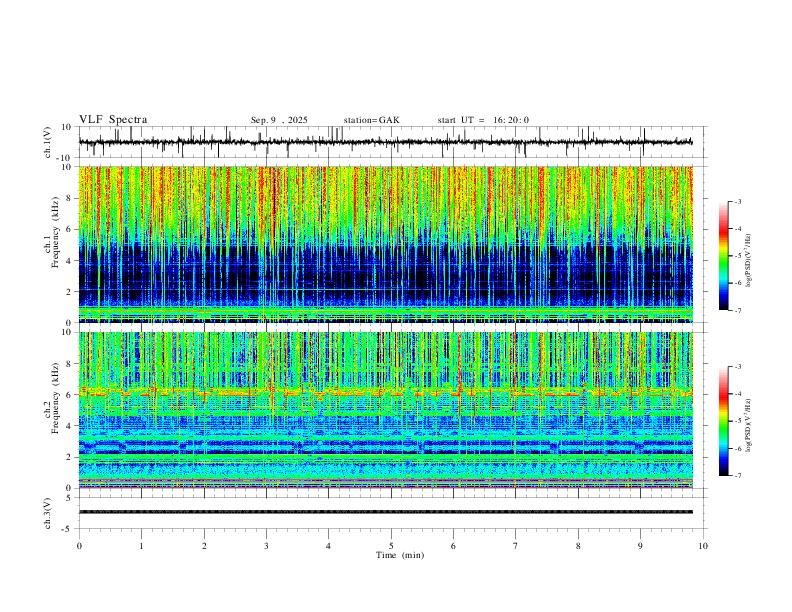Click the ch.2 spectrogram plot

tap(386, 410)
